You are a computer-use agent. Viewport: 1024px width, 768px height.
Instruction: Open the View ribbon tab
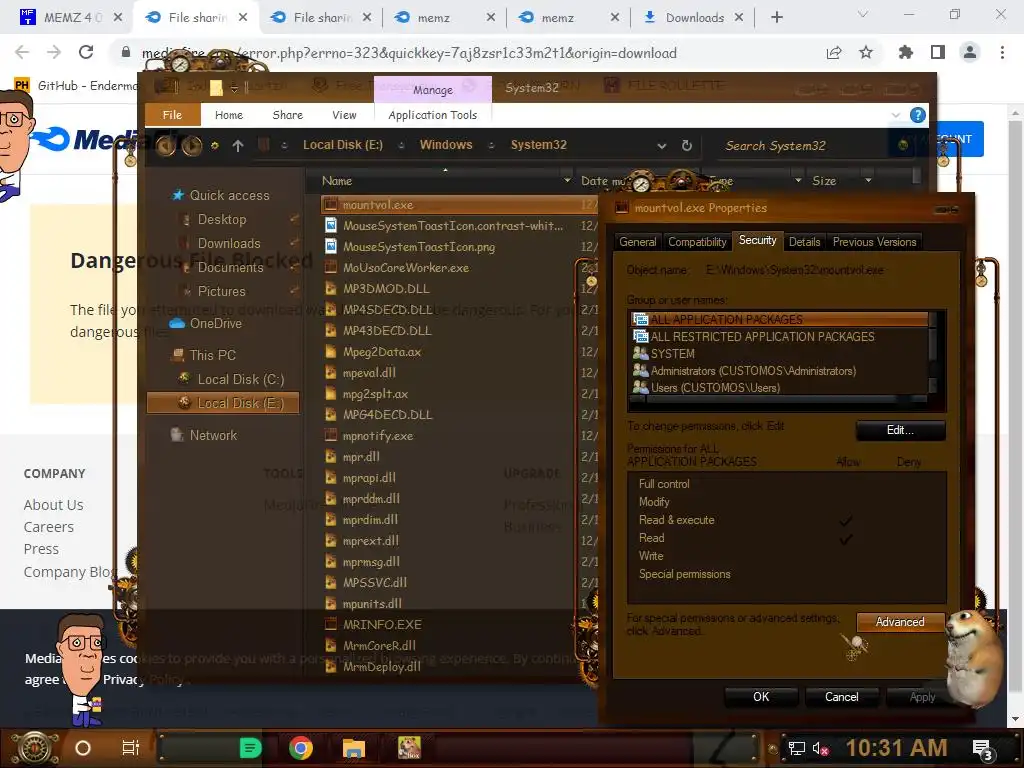344,115
